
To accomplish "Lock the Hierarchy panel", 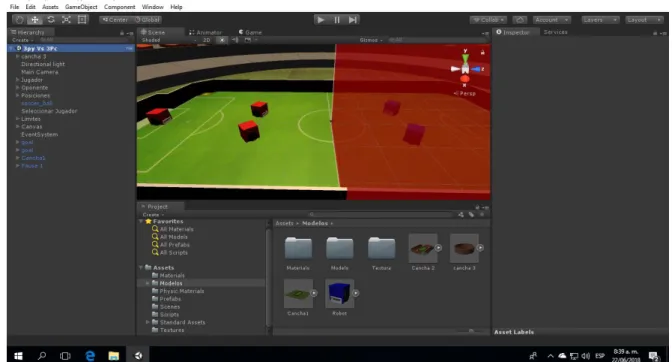I will click(x=122, y=33).
